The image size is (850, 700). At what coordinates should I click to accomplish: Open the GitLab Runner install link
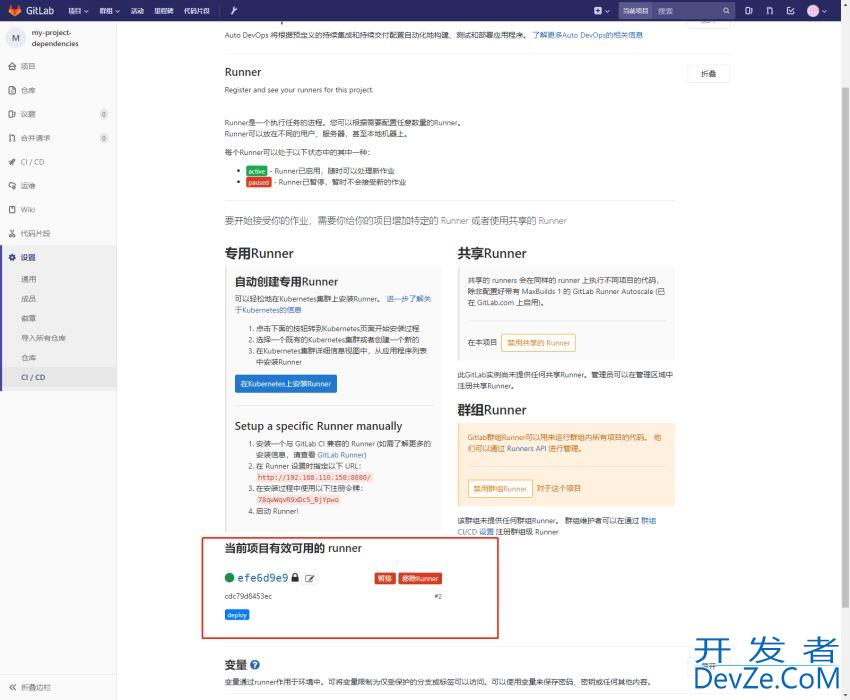click(342, 455)
